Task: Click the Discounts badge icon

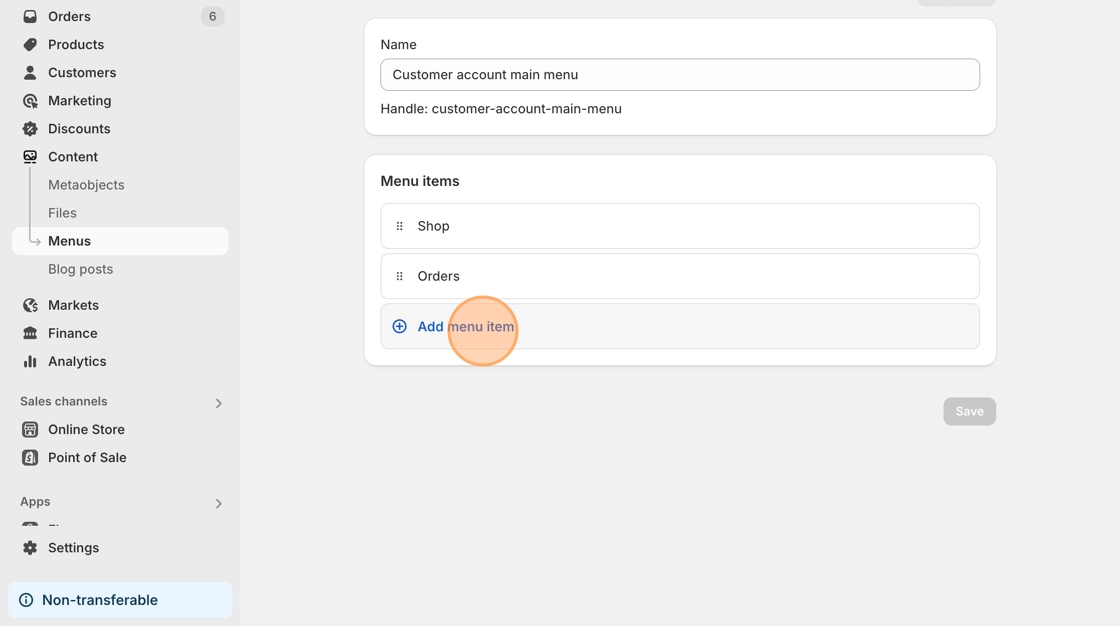Action: pos(30,128)
